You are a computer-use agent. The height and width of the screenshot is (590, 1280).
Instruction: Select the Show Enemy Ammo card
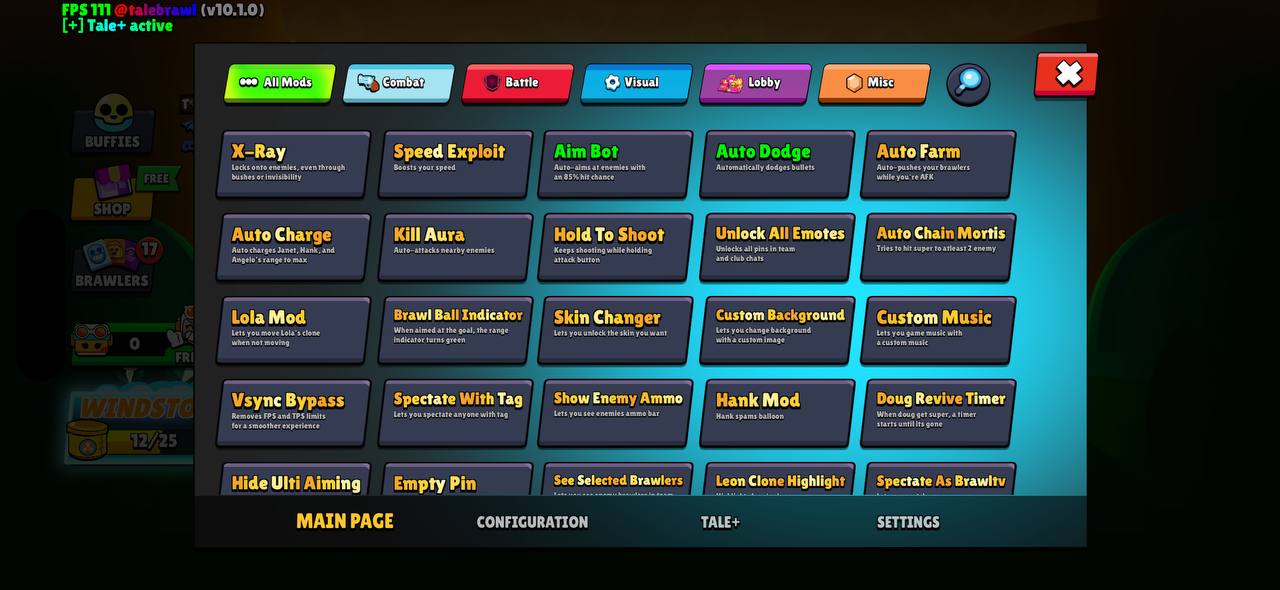click(616, 413)
